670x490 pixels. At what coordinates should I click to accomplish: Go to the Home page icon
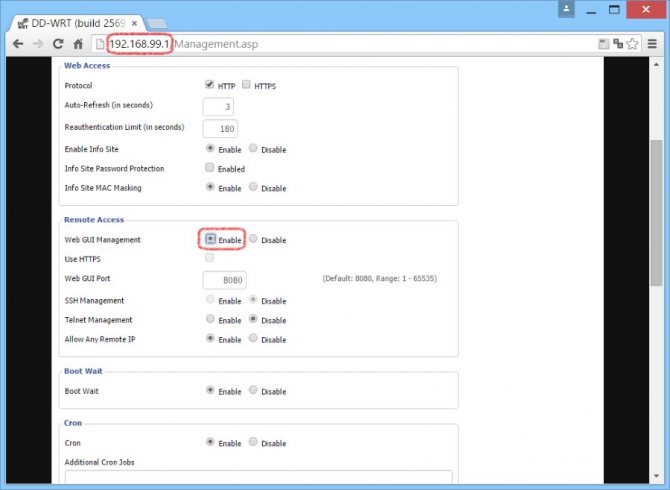(78, 44)
